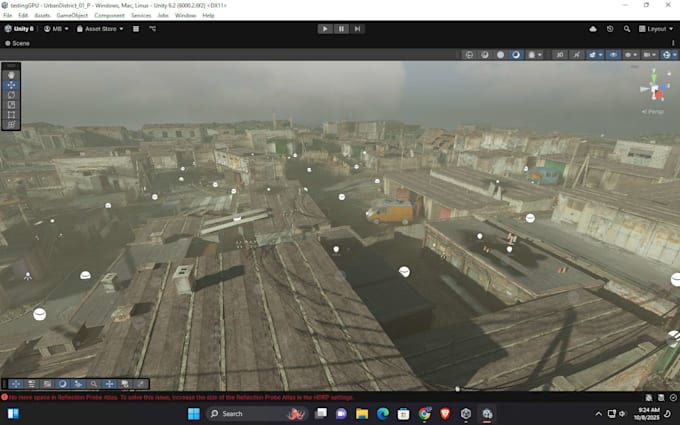Toggle the Gizmos globe button

[x=667, y=55]
